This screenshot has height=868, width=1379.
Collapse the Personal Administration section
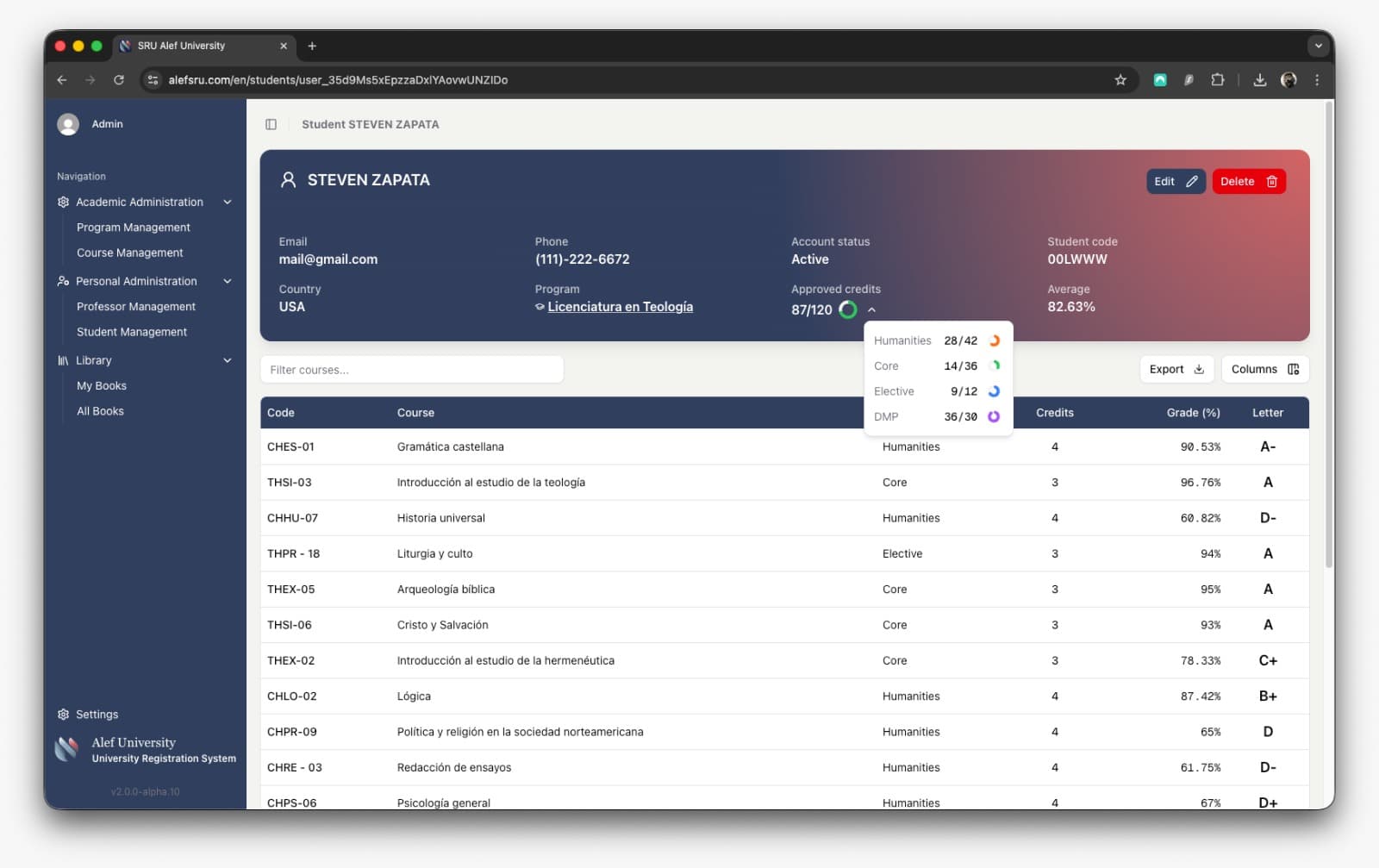[x=228, y=282]
